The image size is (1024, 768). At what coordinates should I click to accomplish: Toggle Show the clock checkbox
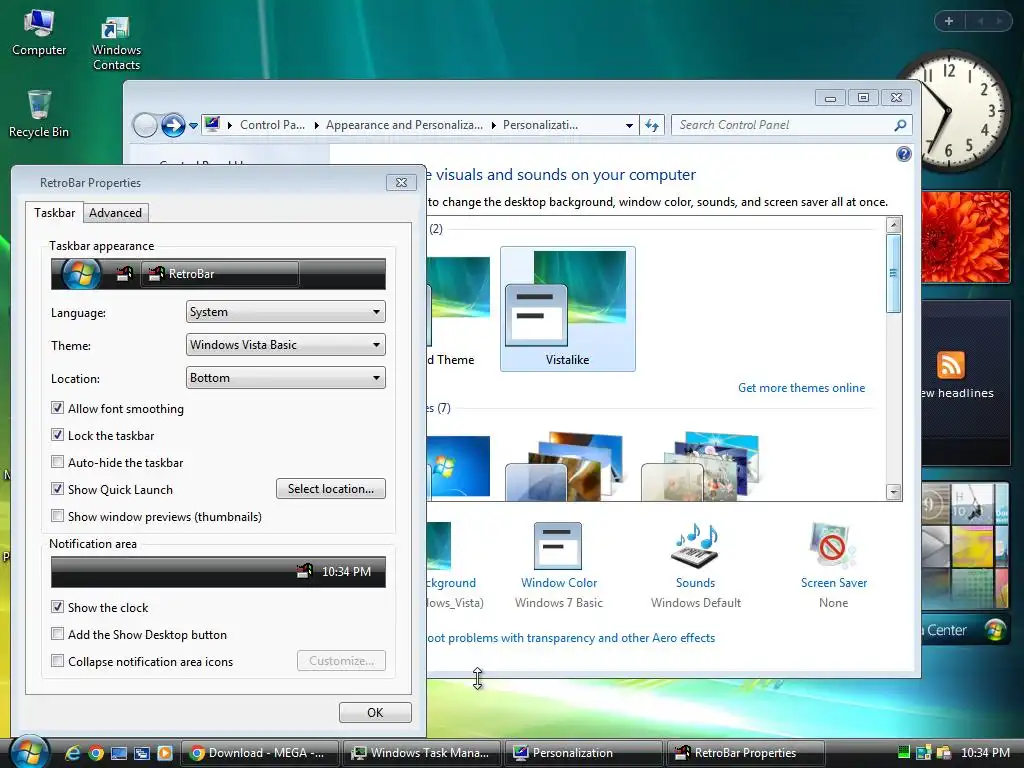coord(57,607)
